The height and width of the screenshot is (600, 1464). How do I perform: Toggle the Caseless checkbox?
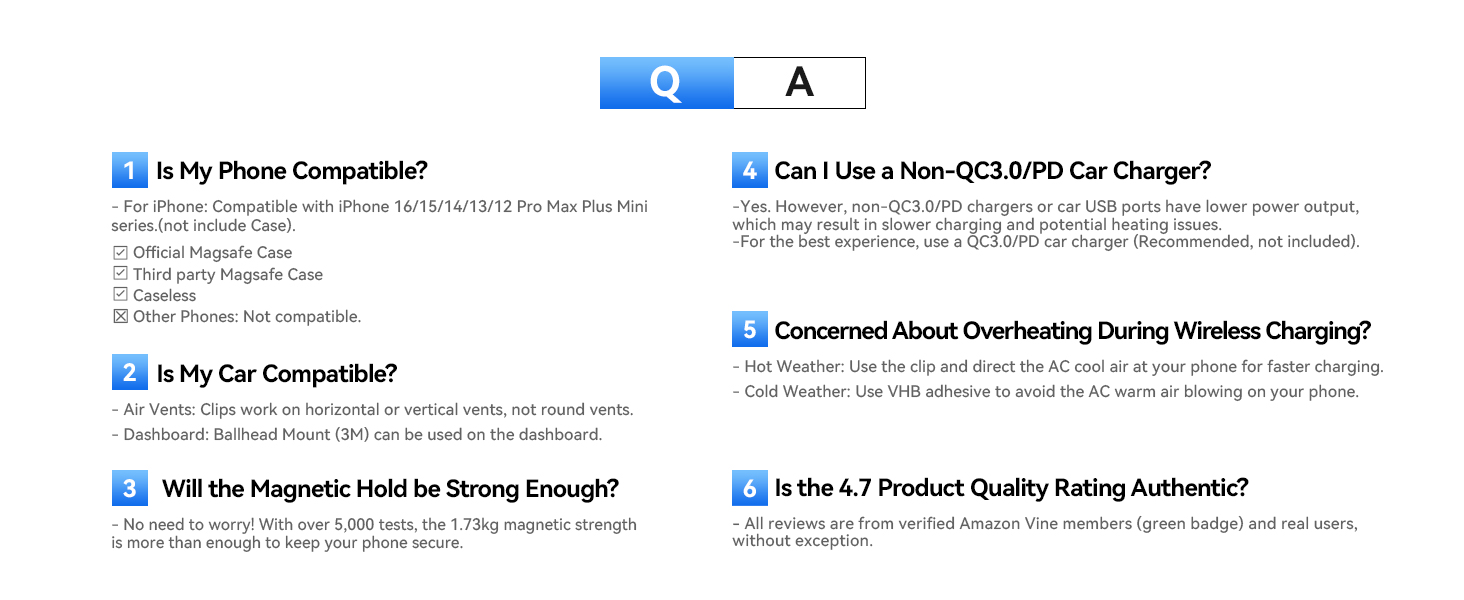120,294
